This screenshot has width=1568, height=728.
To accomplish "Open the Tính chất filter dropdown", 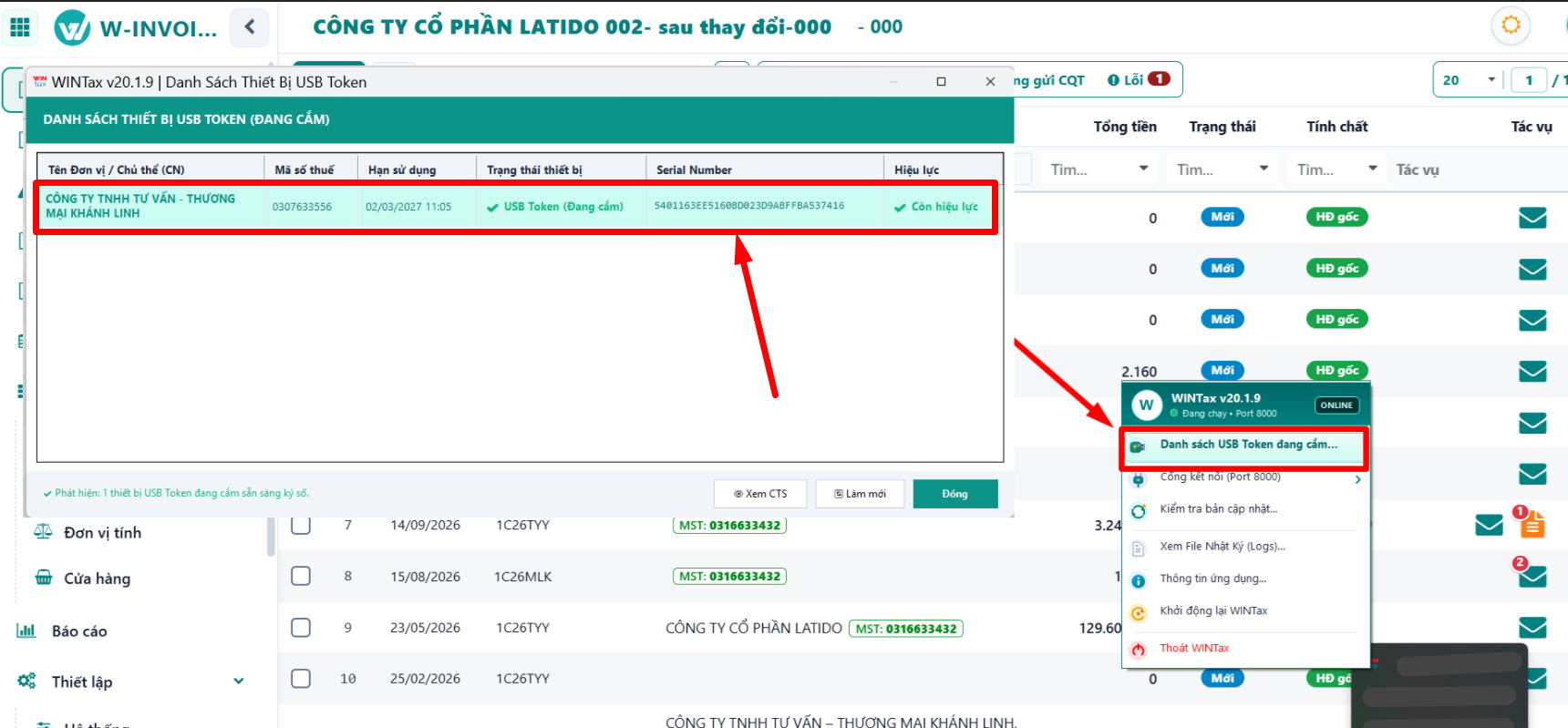I will [x=1336, y=169].
